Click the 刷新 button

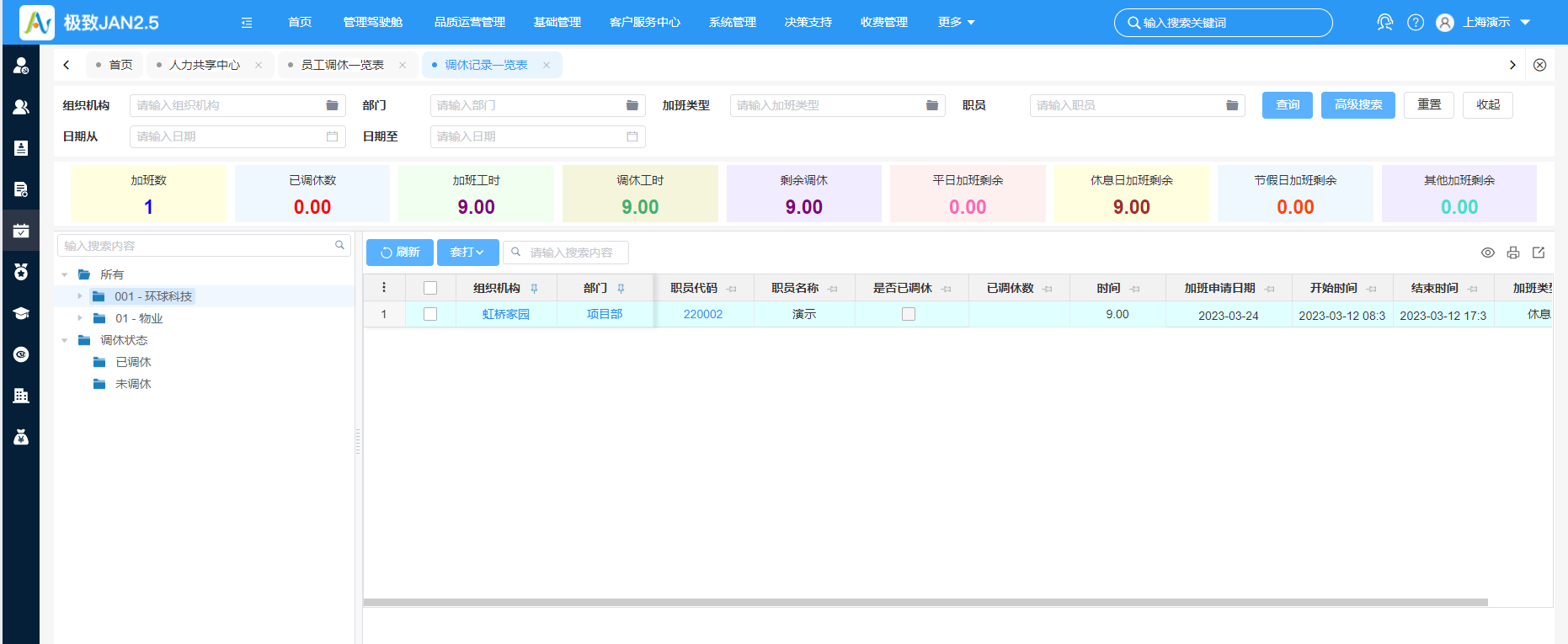click(x=400, y=253)
